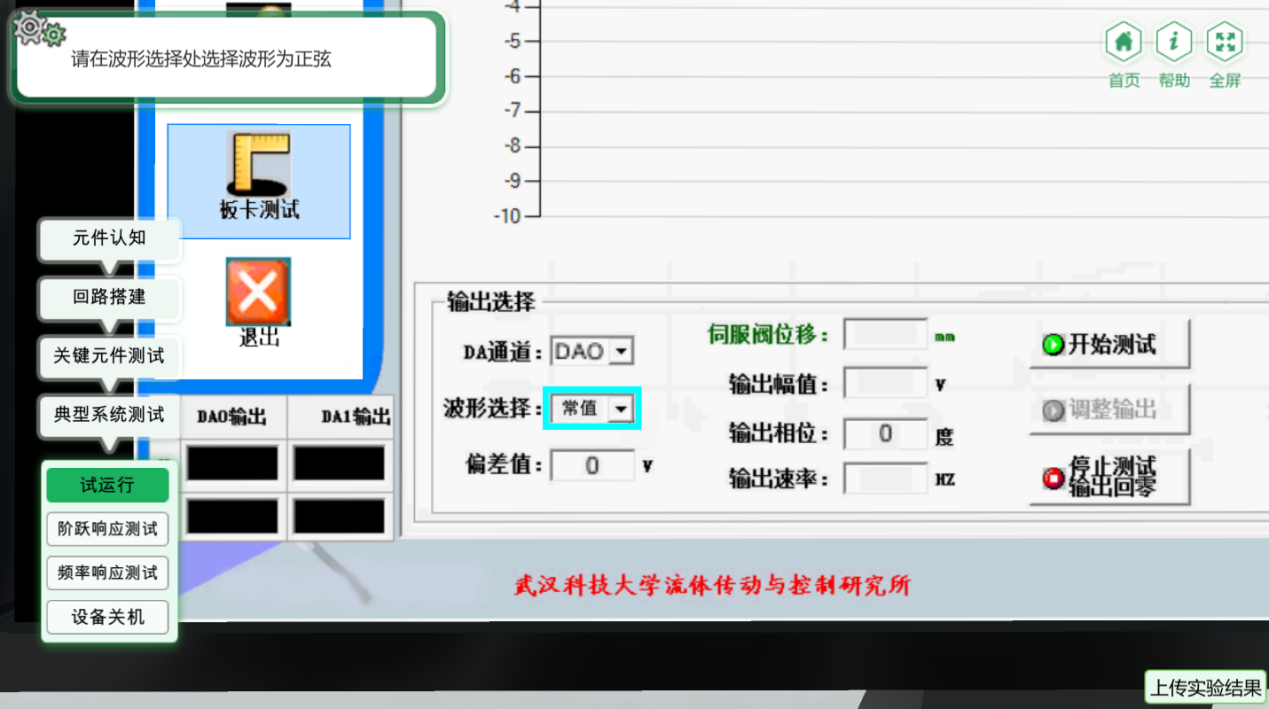This screenshot has width=1269, height=709.
Task: Click the Home hexagon icon
Action: tap(1123, 43)
